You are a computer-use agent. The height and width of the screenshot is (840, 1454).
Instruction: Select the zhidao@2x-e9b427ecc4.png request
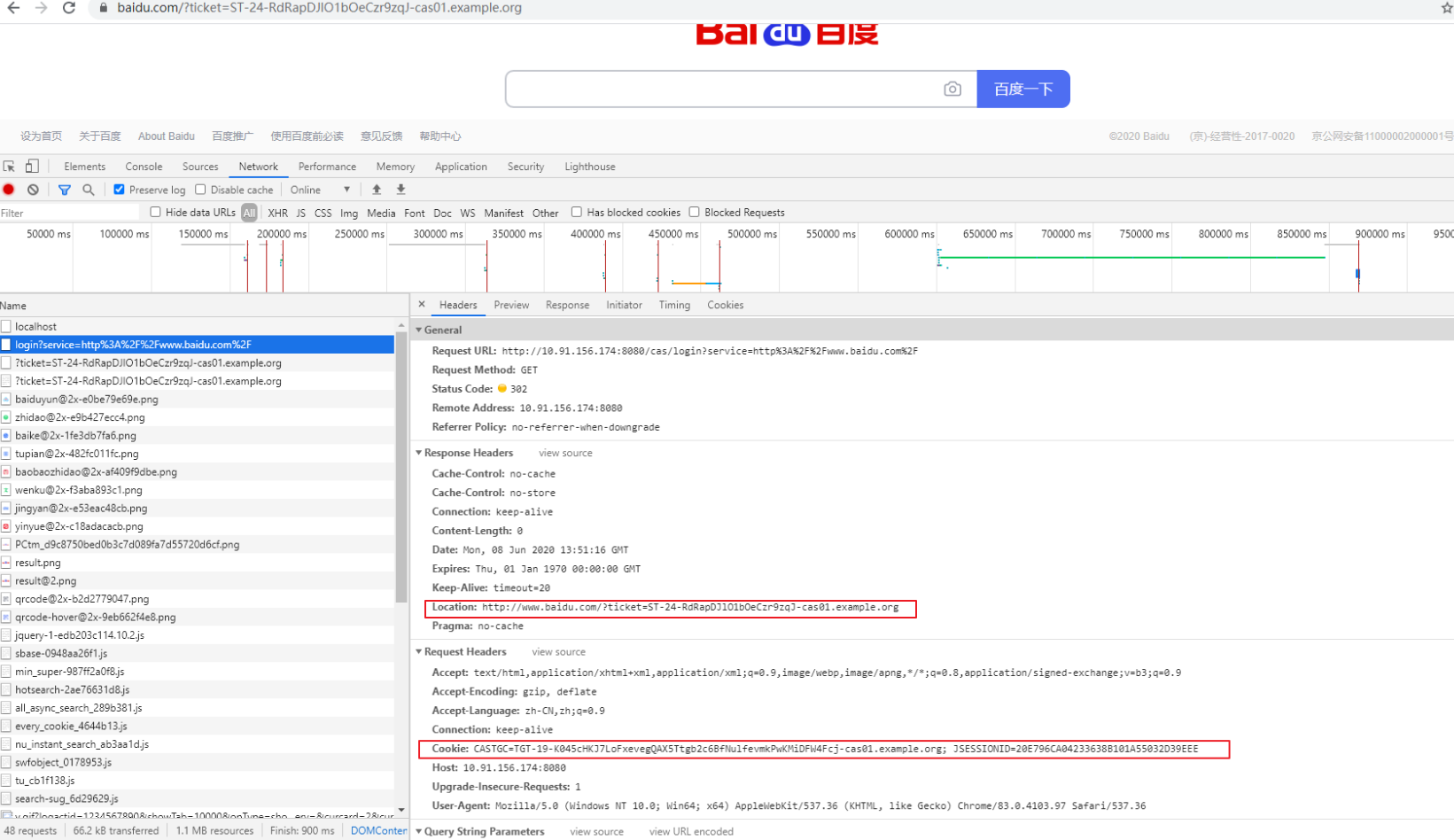pos(197,417)
